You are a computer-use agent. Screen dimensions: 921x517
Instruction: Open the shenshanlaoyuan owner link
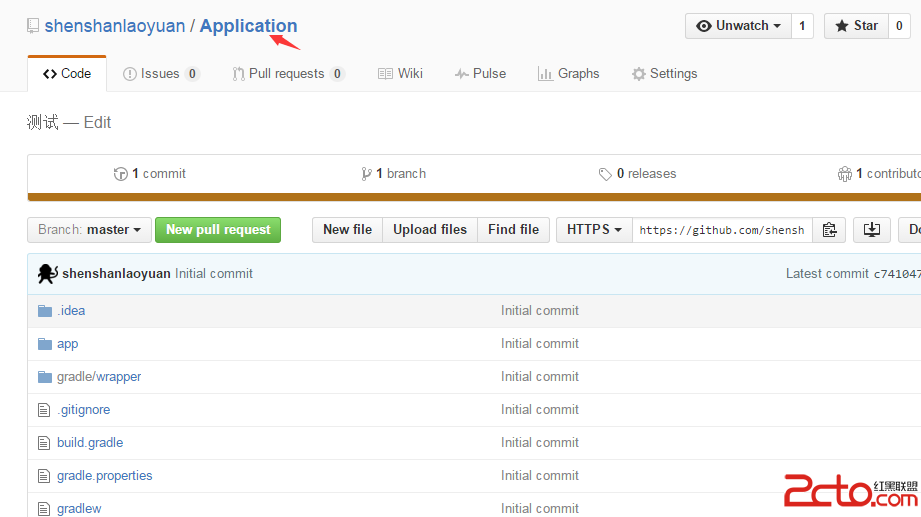coord(115,26)
